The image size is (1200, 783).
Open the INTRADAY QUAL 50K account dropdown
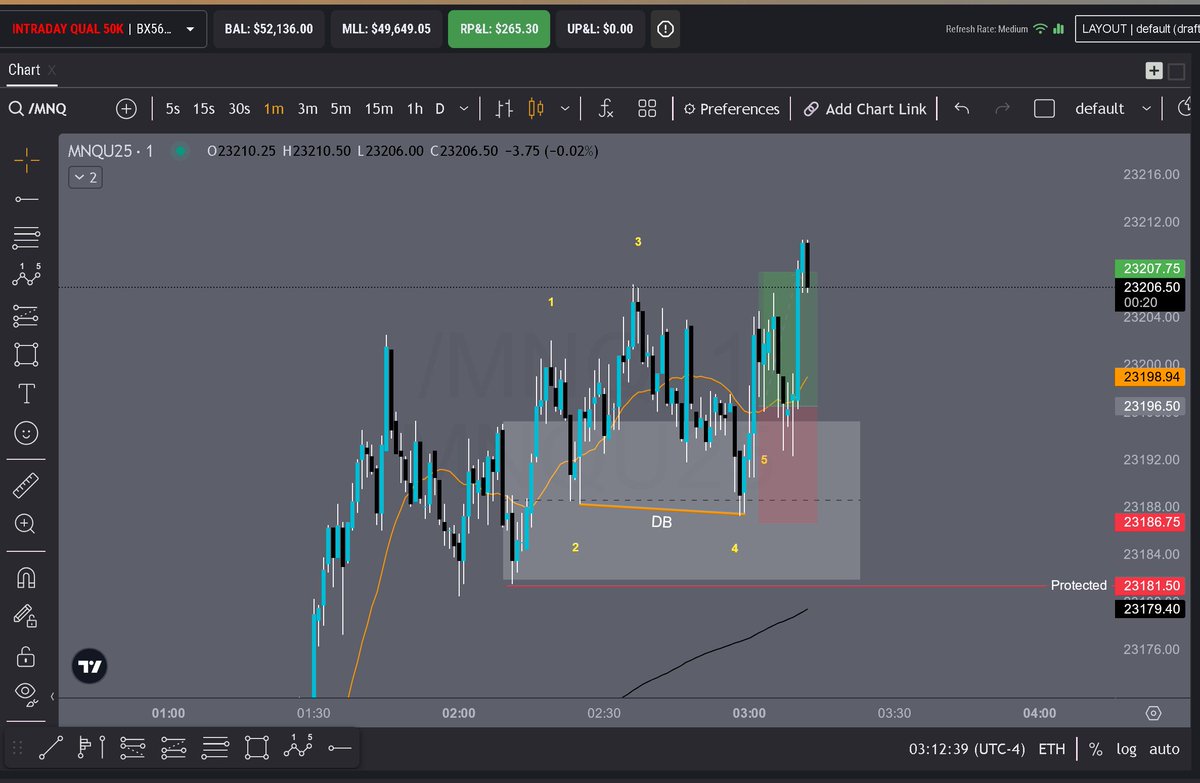coord(104,29)
